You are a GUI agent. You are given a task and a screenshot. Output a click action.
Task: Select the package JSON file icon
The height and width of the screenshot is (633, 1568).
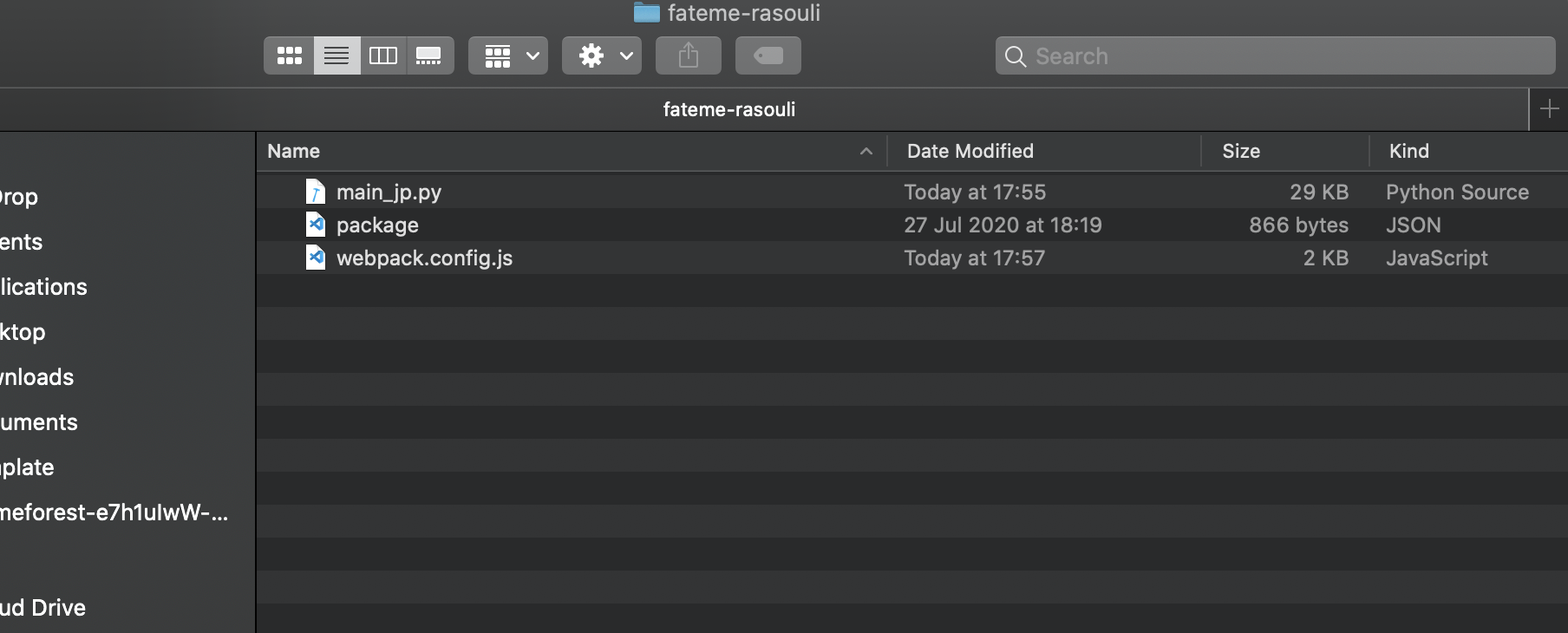click(316, 225)
